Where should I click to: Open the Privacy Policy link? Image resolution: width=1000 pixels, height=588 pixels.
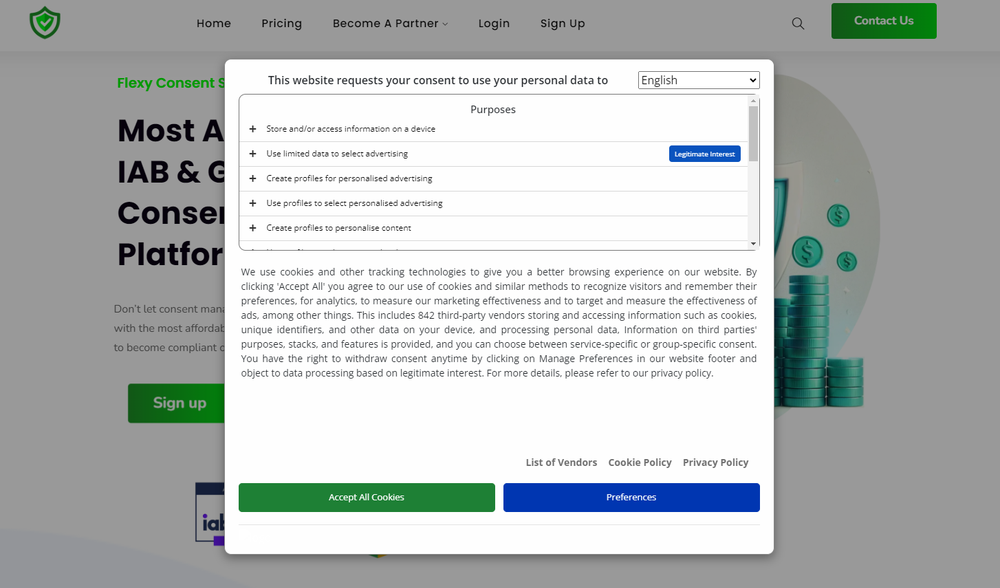[716, 462]
